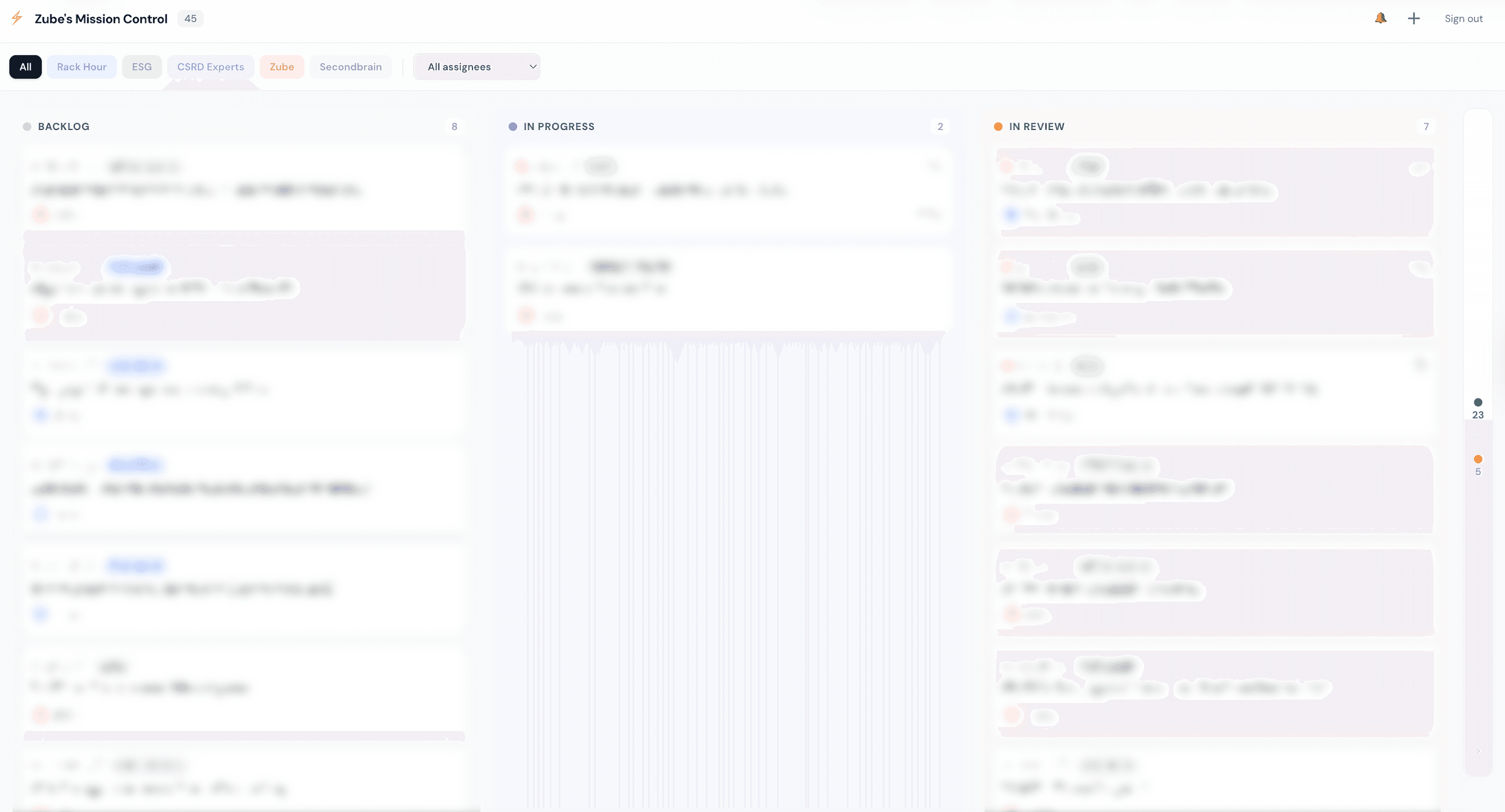
Task: Open notifications with the bell icon
Action: point(1380,18)
